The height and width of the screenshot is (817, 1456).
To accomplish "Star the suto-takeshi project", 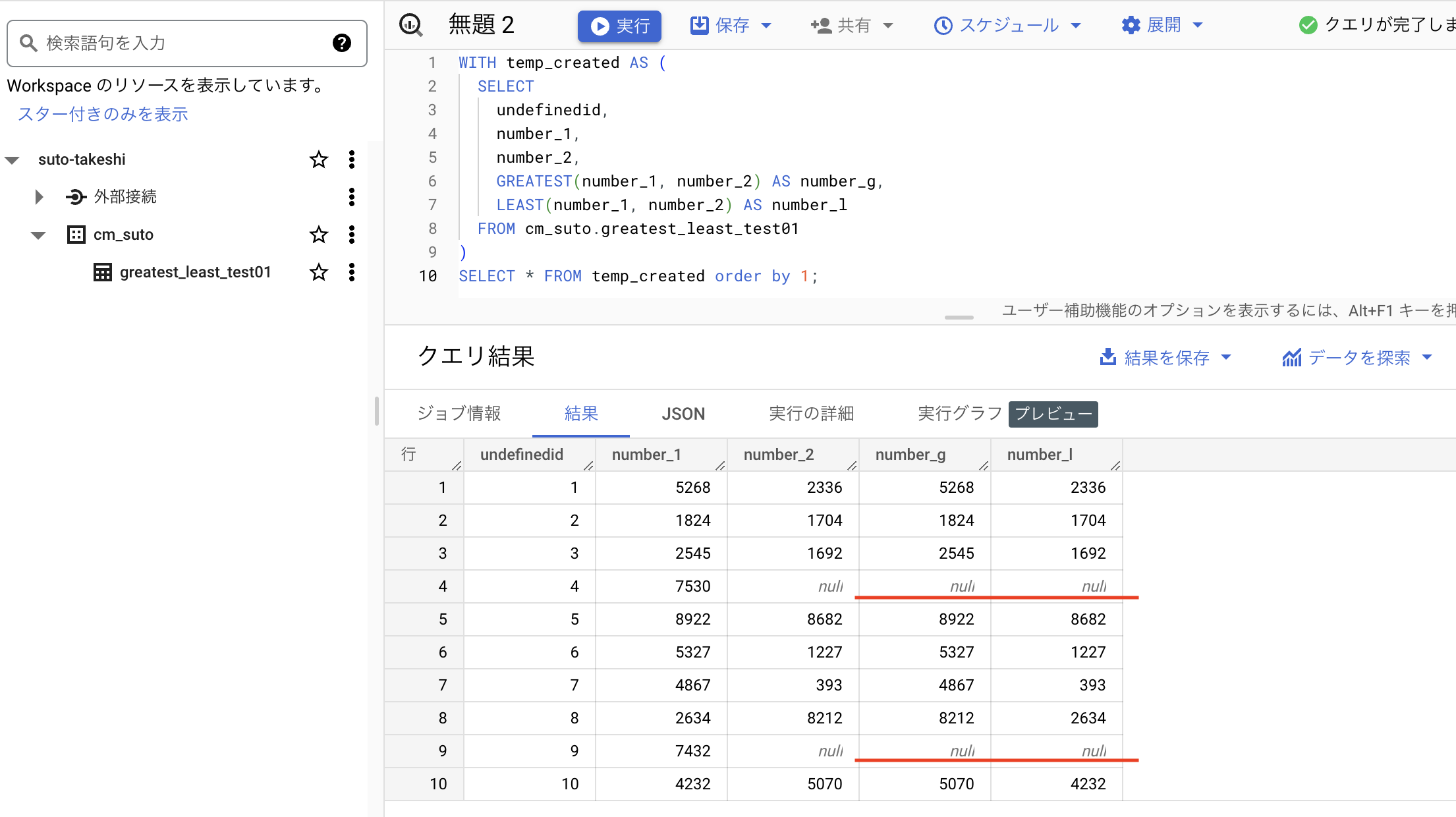I will 319,159.
